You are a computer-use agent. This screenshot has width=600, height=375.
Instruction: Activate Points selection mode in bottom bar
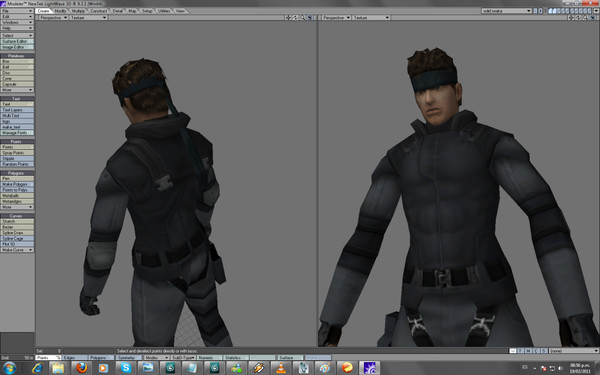48,357
